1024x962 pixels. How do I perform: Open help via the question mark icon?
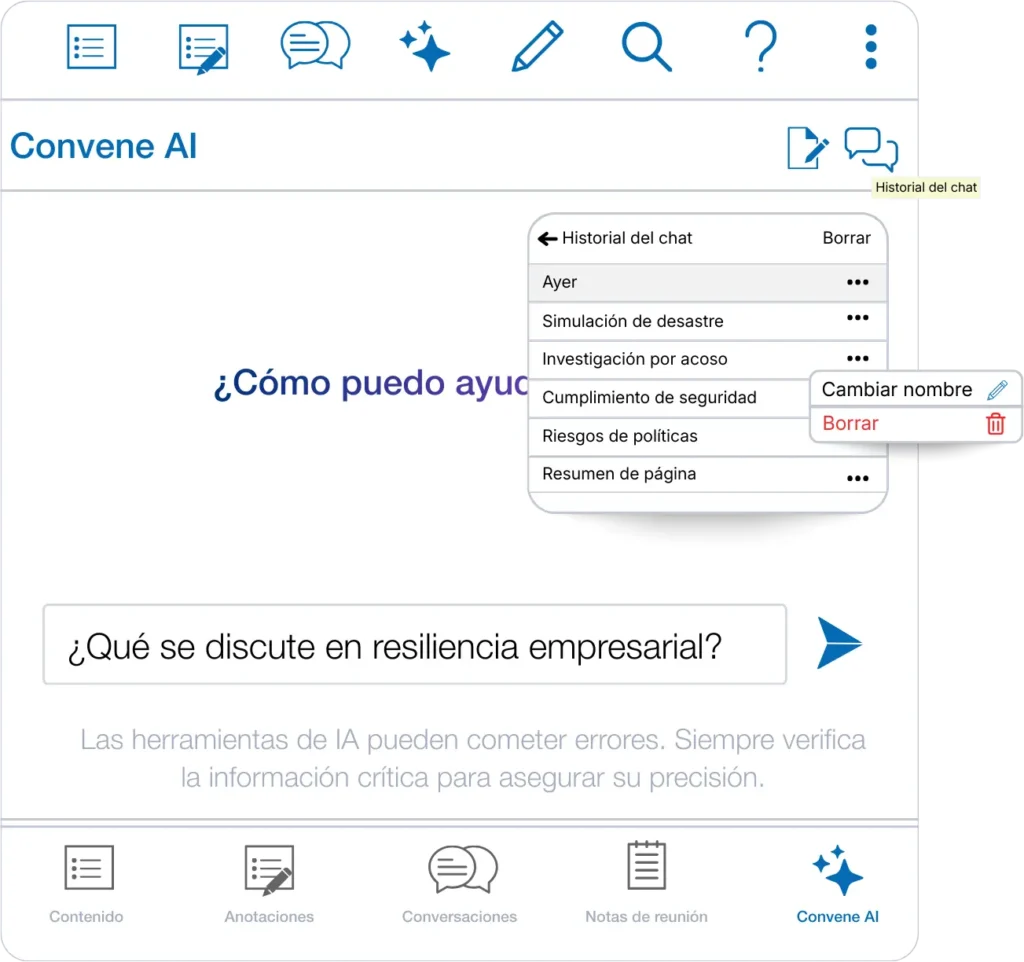tap(760, 46)
